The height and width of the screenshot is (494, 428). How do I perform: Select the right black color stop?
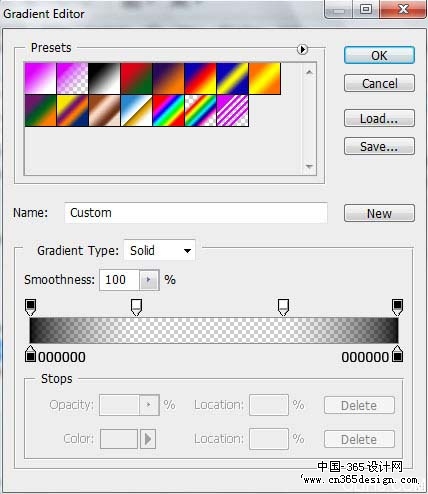coord(397,354)
